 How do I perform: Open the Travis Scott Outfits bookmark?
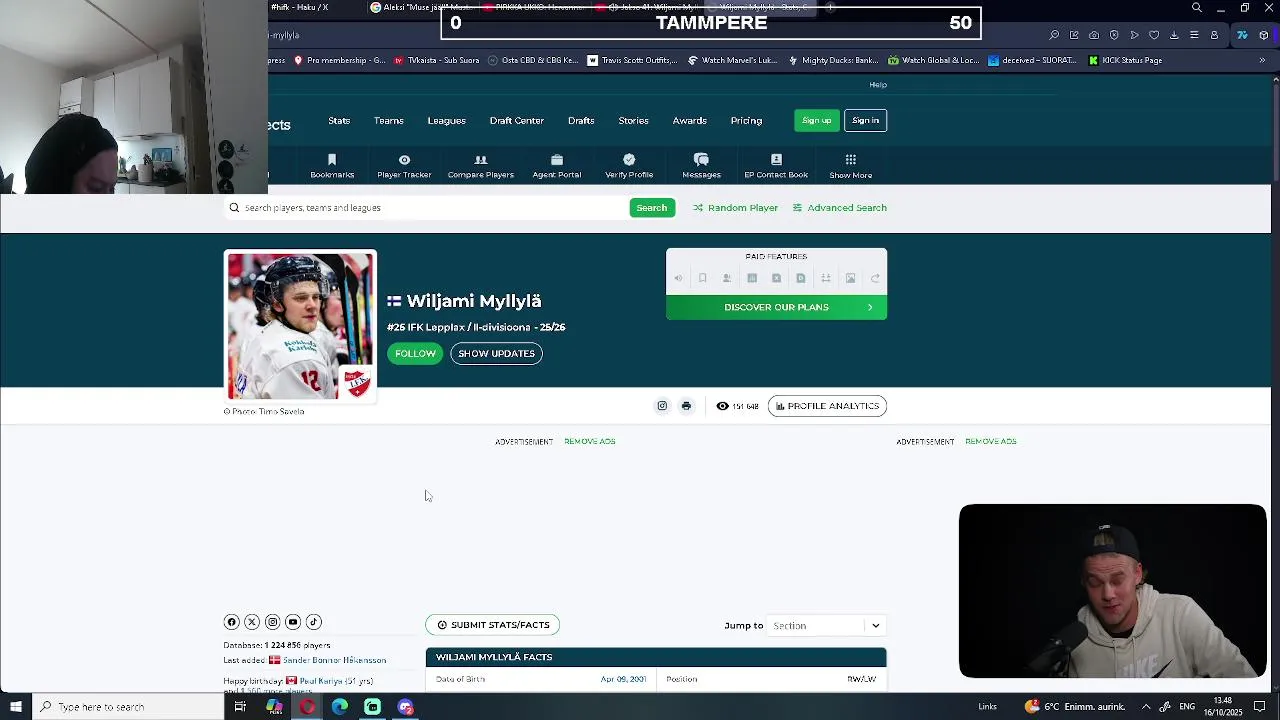pos(632,60)
